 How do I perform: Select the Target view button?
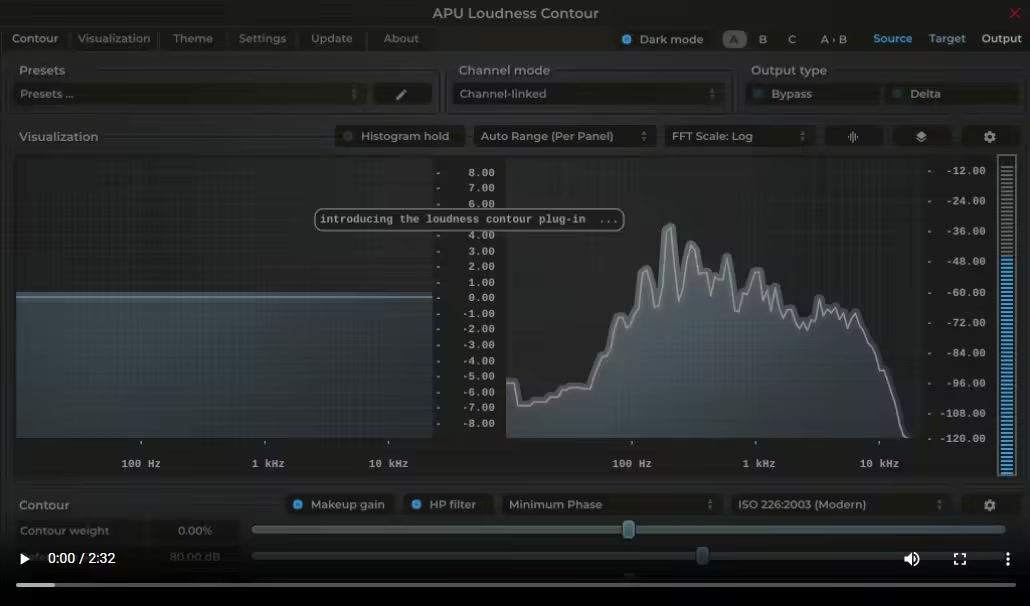pos(946,39)
